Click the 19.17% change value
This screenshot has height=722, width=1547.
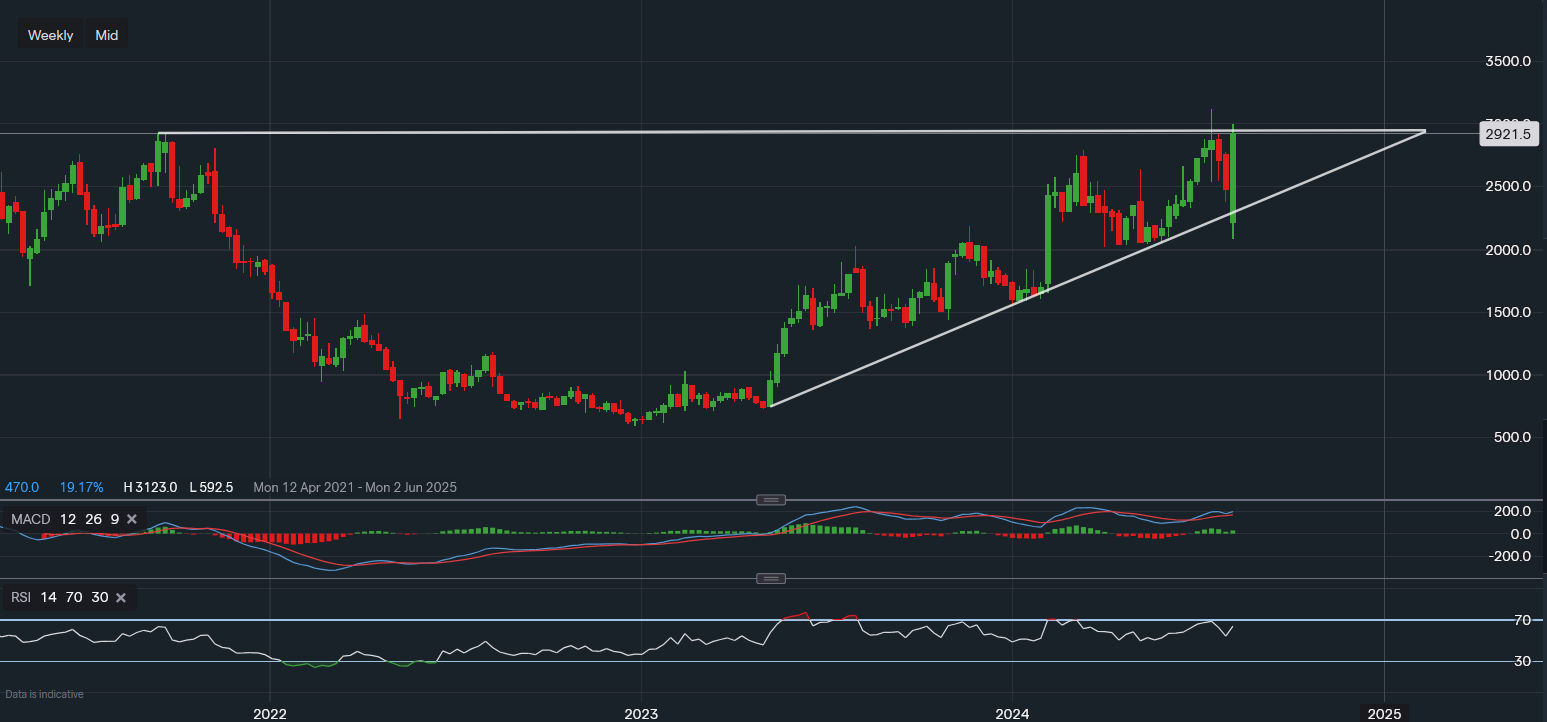point(82,487)
